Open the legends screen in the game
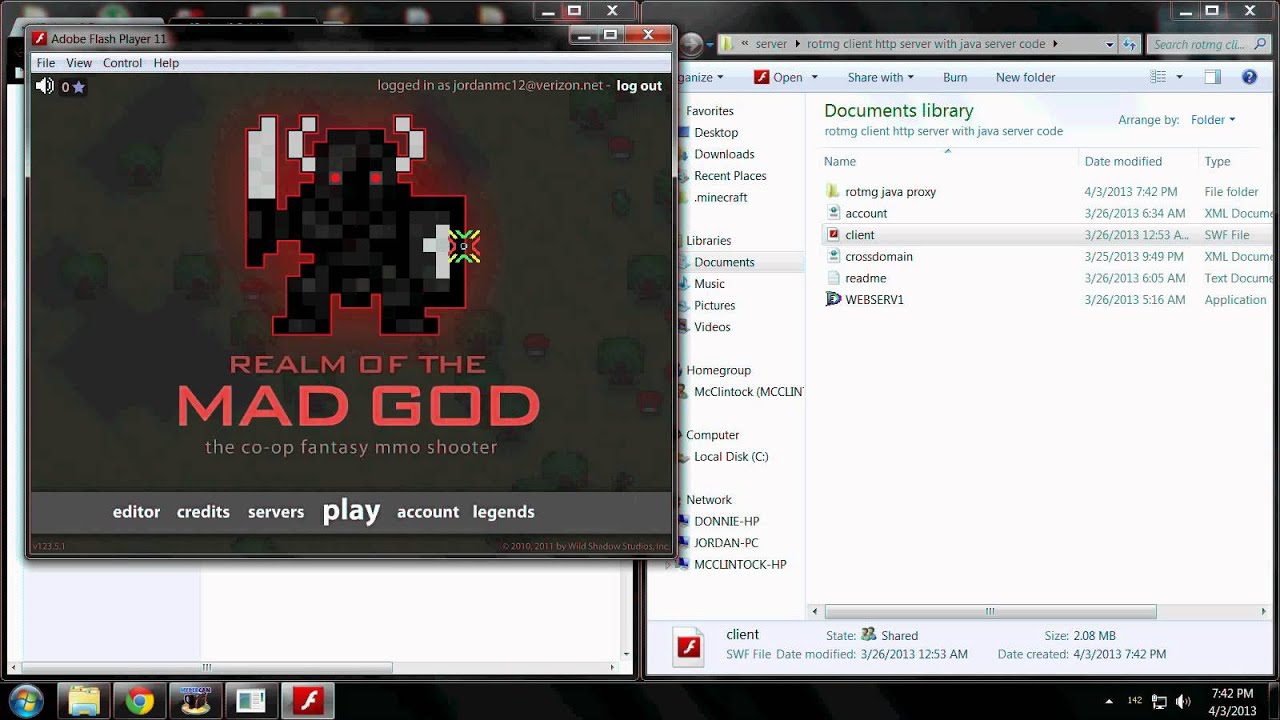1280x720 pixels. click(x=504, y=512)
